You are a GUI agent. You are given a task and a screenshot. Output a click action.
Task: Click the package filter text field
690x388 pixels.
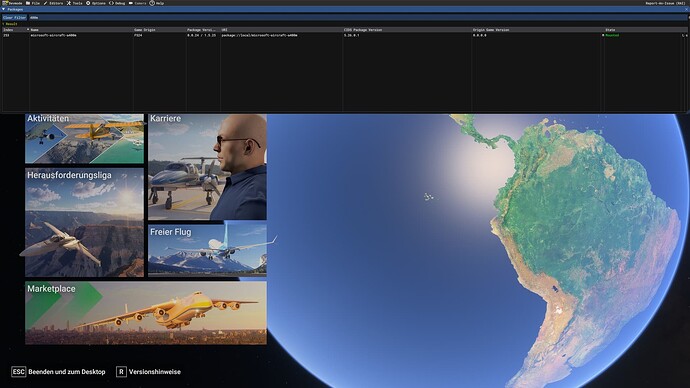357,18
